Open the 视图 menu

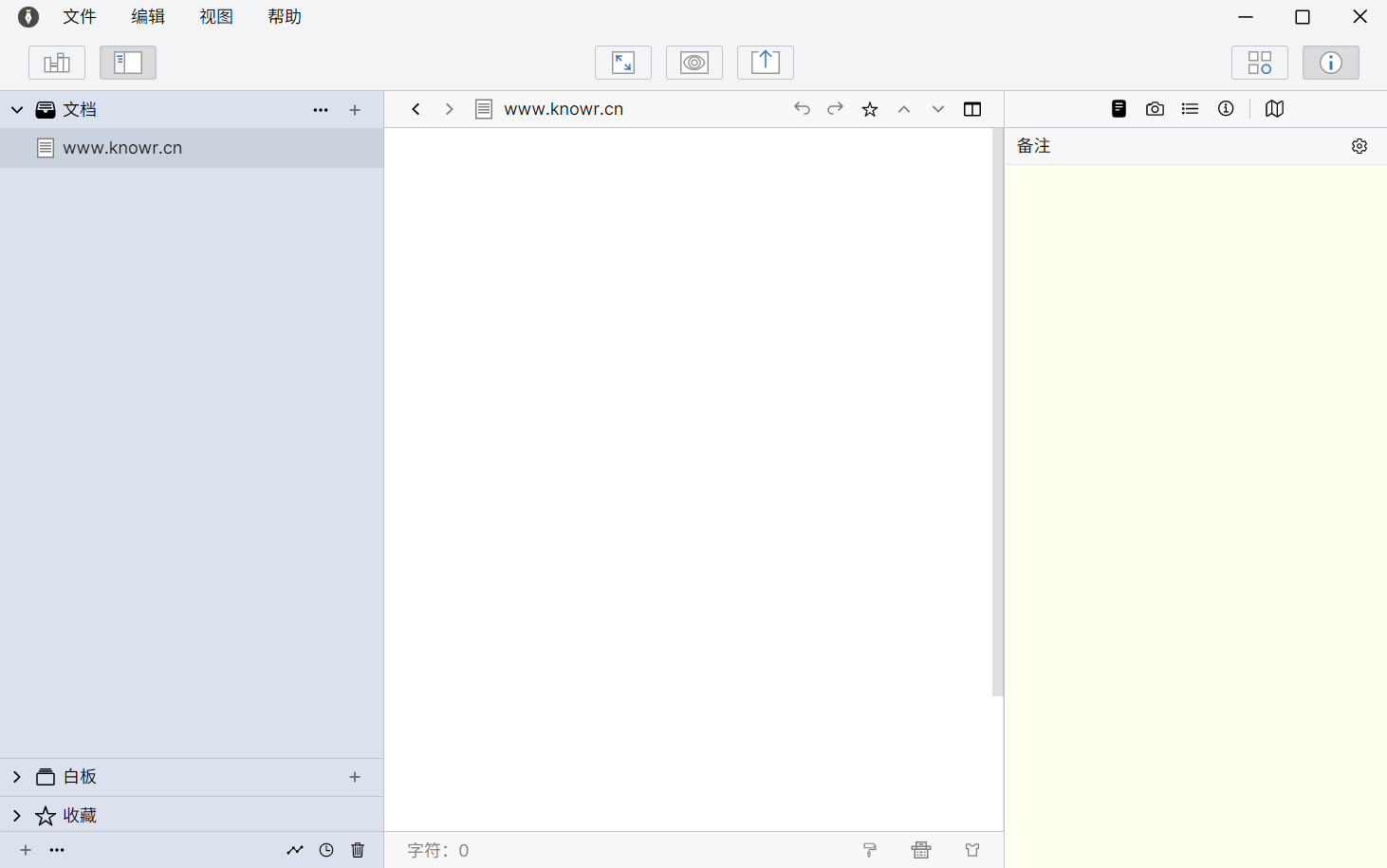click(x=216, y=17)
